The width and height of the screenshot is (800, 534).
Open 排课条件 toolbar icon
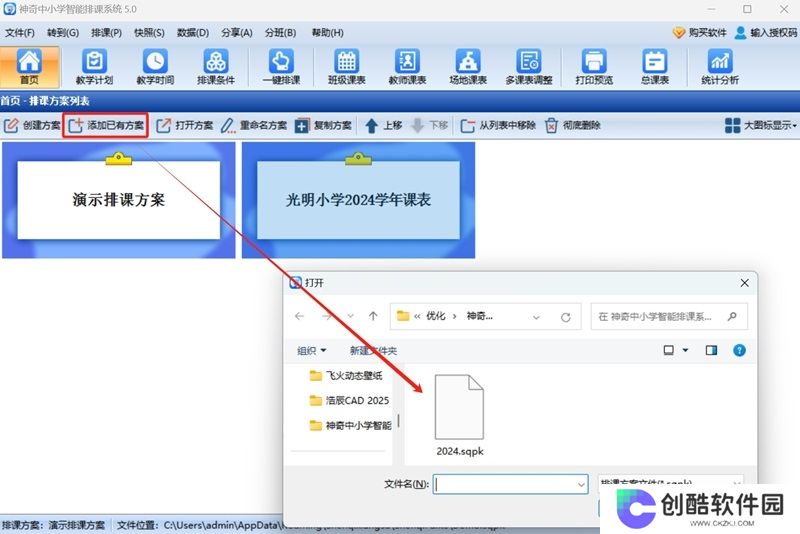point(216,66)
